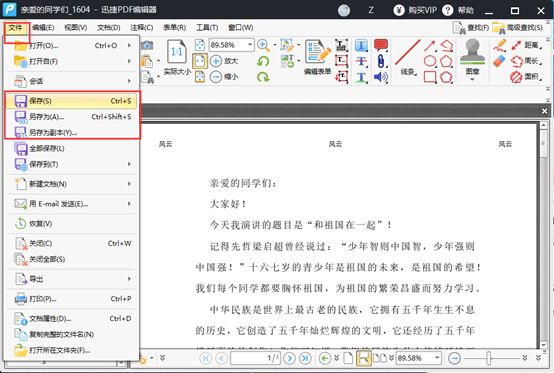Click the actual size 1:1 button
Image resolution: width=554 pixels, height=373 pixels.
[x=177, y=57]
